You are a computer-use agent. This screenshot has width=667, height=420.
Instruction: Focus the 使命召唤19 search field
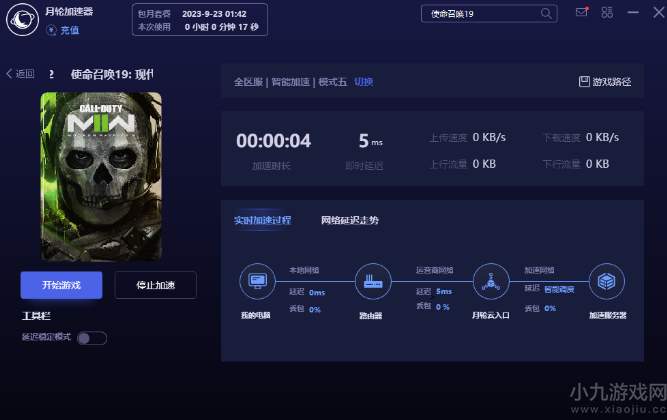(x=489, y=14)
